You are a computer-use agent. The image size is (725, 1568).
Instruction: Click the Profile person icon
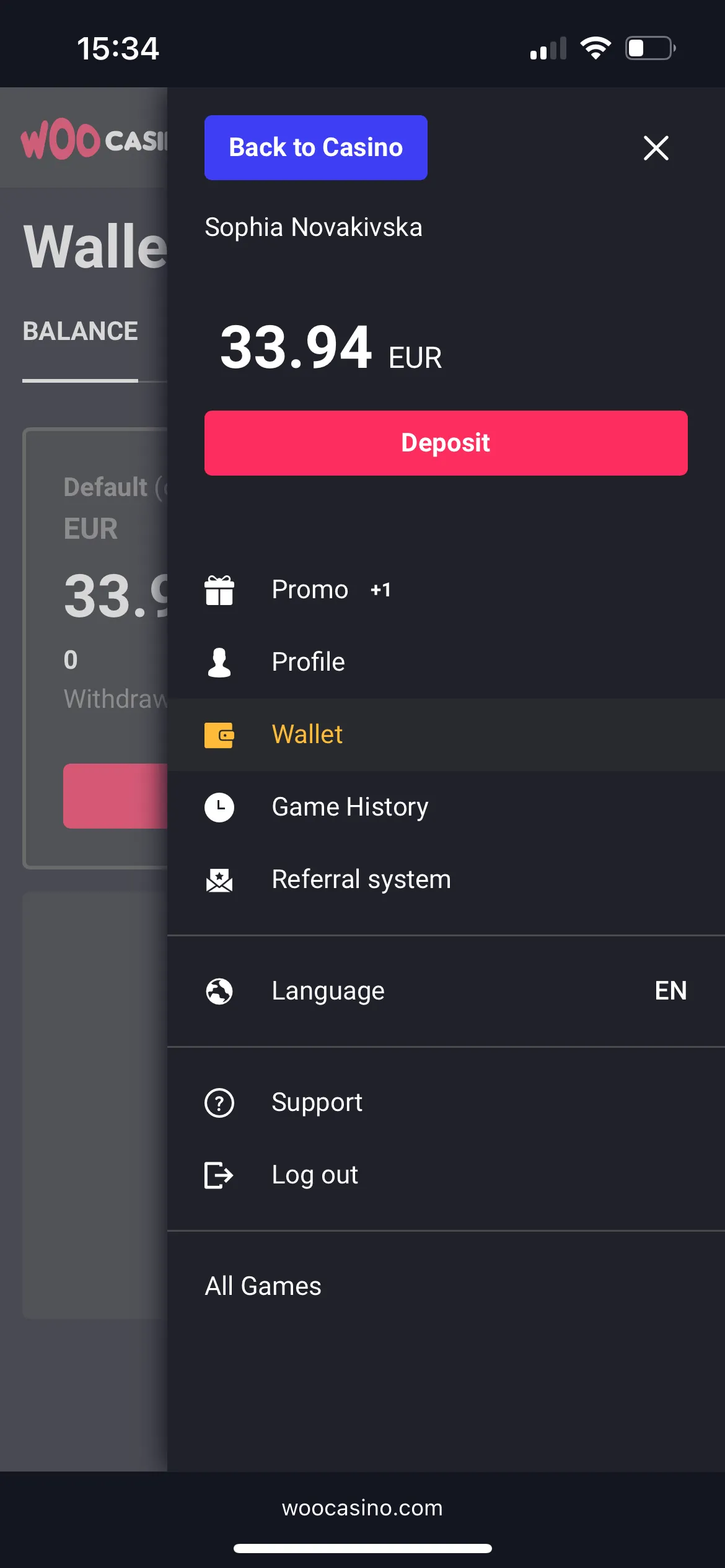click(x=219, y=663)
